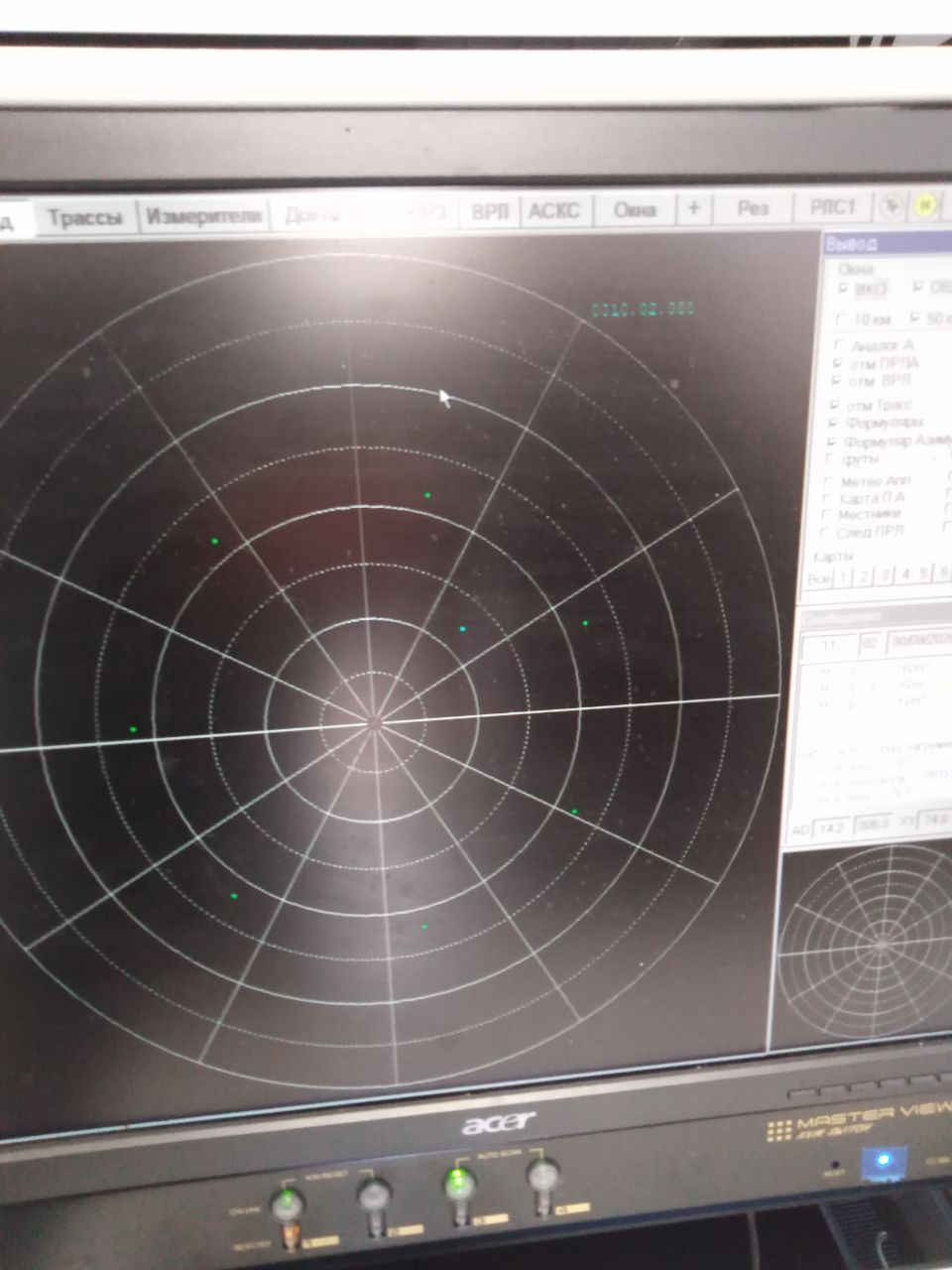Click the azimuth value field 305.3

tap(874, 825)
